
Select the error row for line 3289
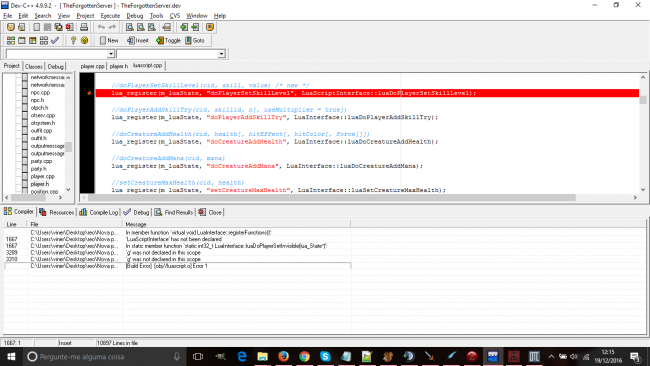177,252
